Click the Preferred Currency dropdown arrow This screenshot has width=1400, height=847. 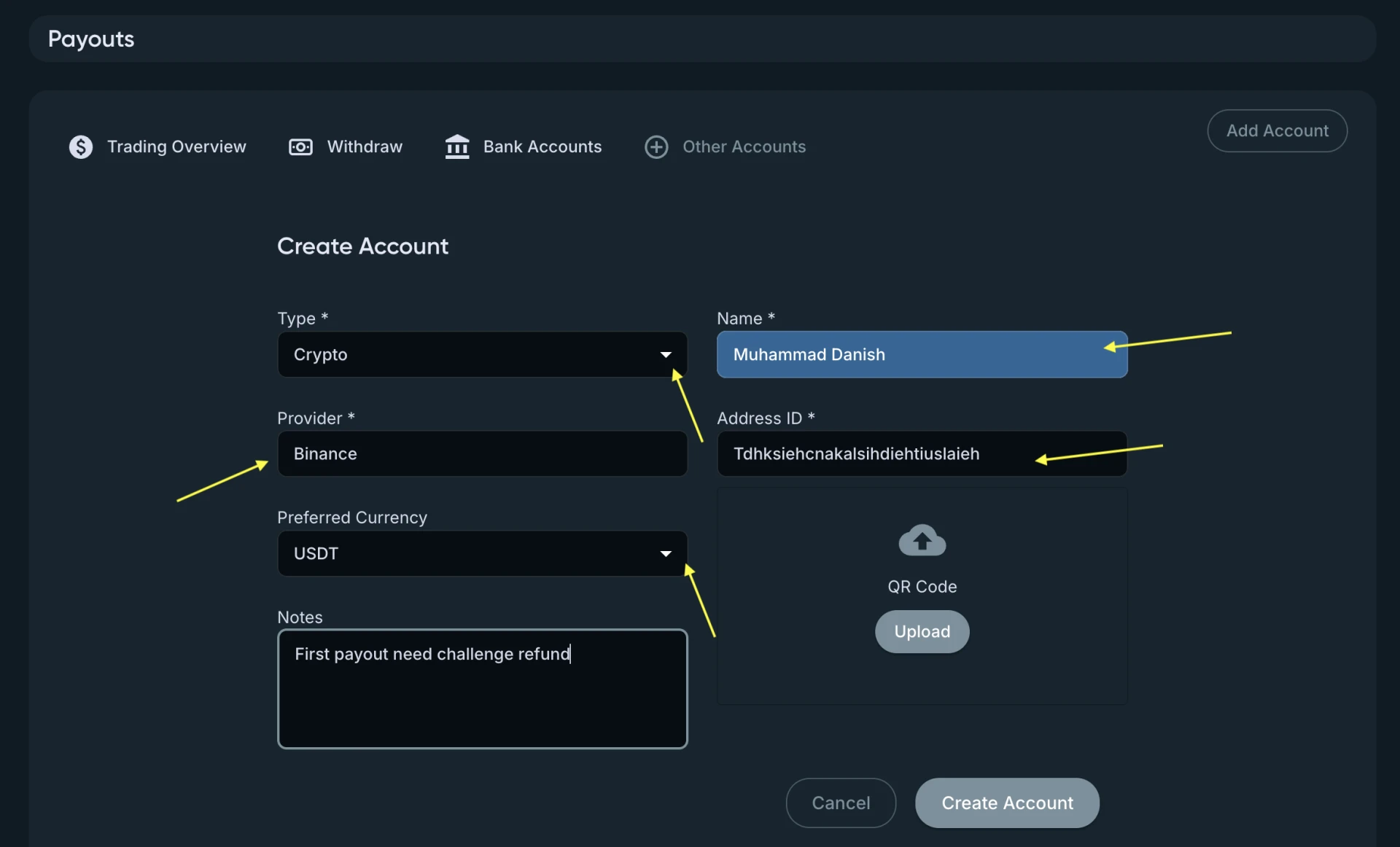point(666,554)
